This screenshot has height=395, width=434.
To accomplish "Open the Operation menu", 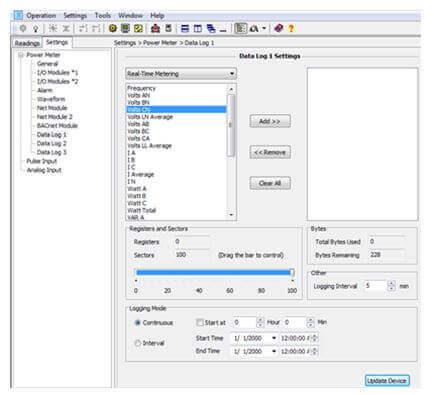I will (41, 16).
